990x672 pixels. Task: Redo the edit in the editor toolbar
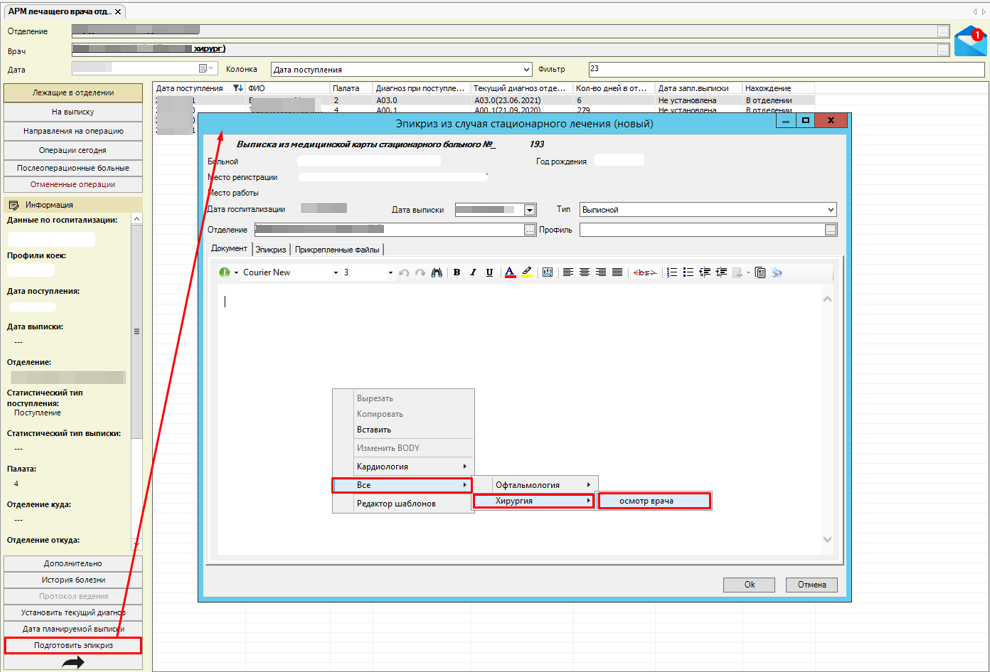click(420, 273)
